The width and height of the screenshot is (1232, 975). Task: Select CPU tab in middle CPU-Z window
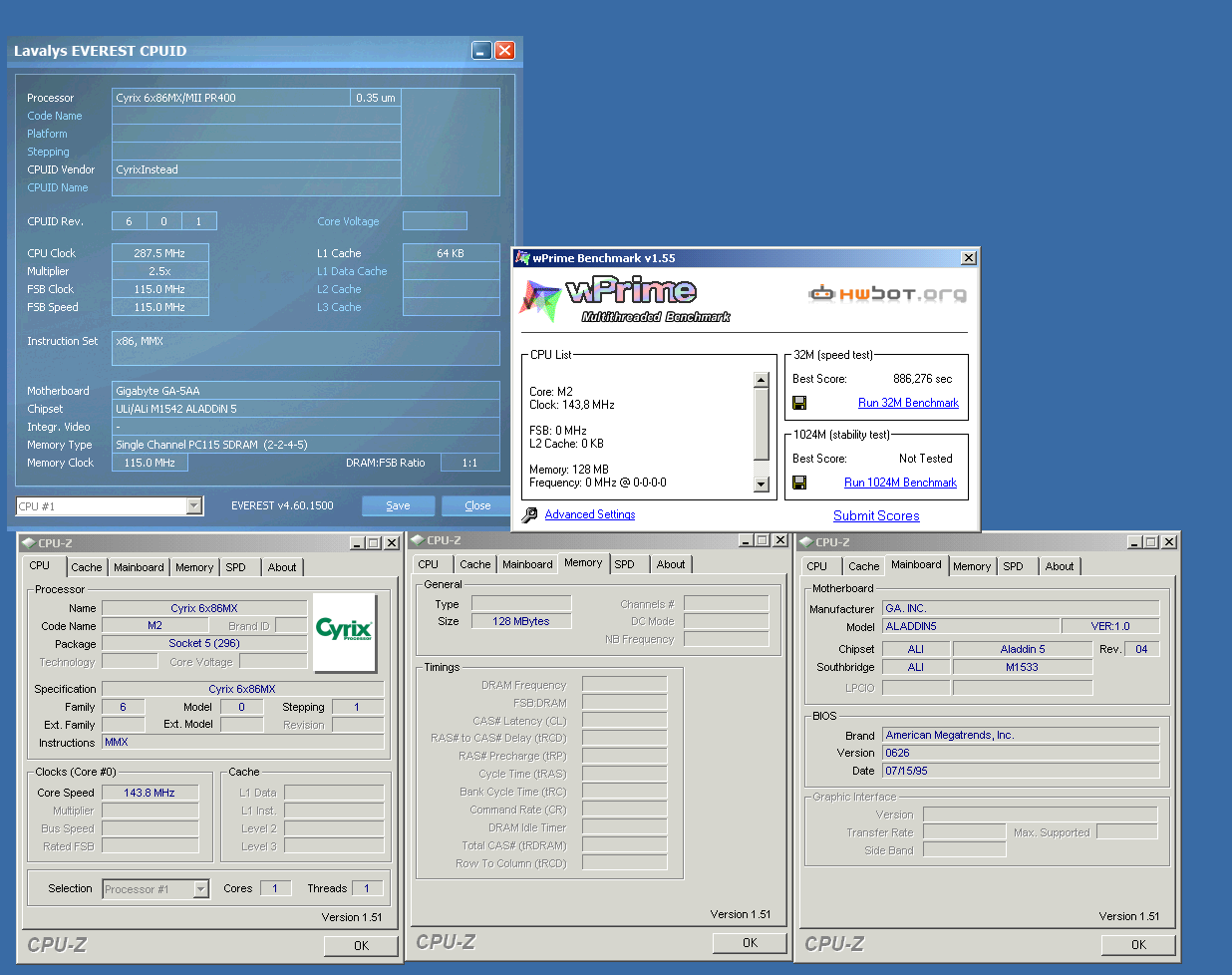pos(429,564)
